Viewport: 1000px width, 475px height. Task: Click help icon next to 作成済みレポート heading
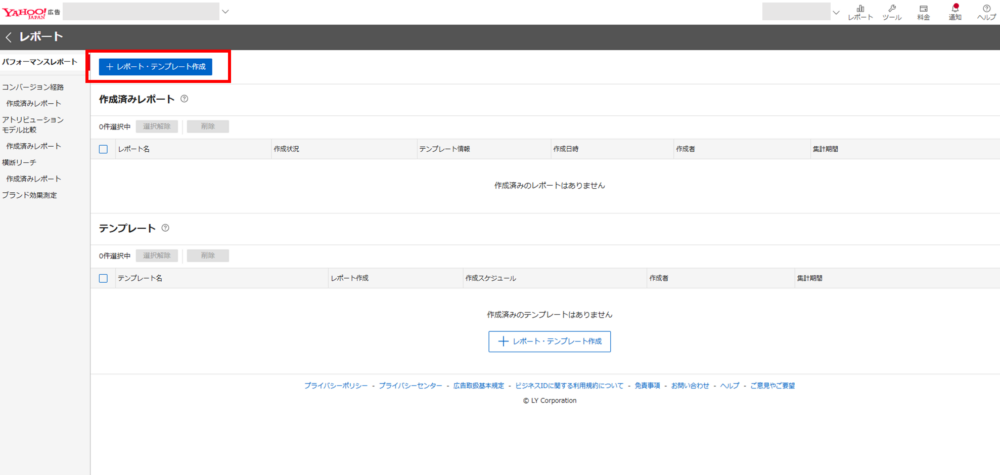(x=184, y=99)
